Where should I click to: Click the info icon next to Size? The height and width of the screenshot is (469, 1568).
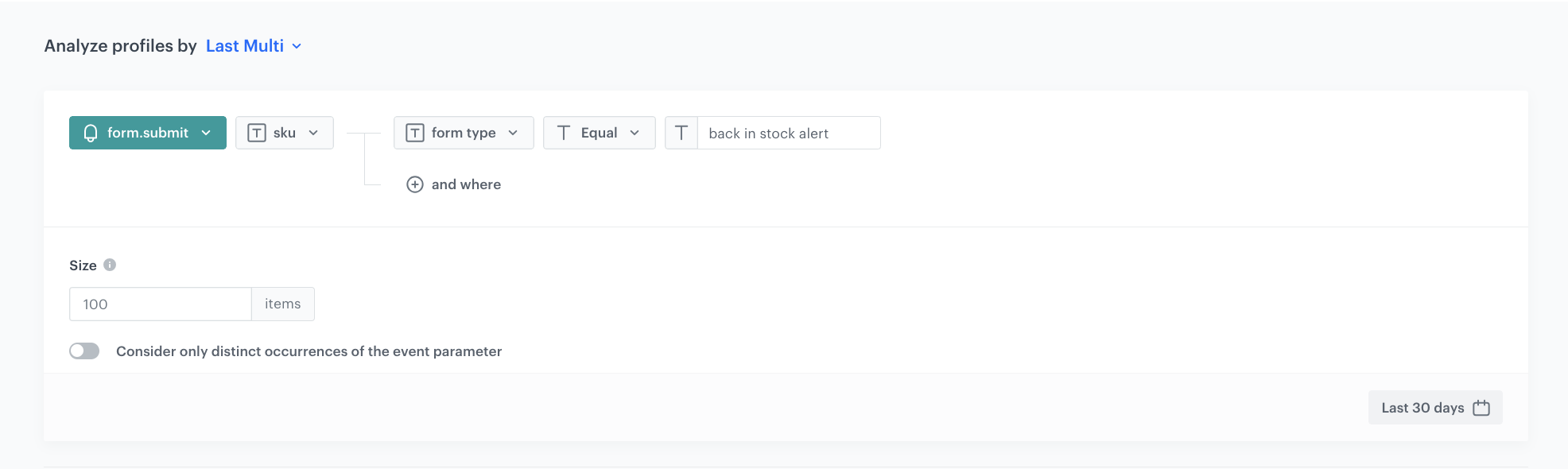pos(110,265)
